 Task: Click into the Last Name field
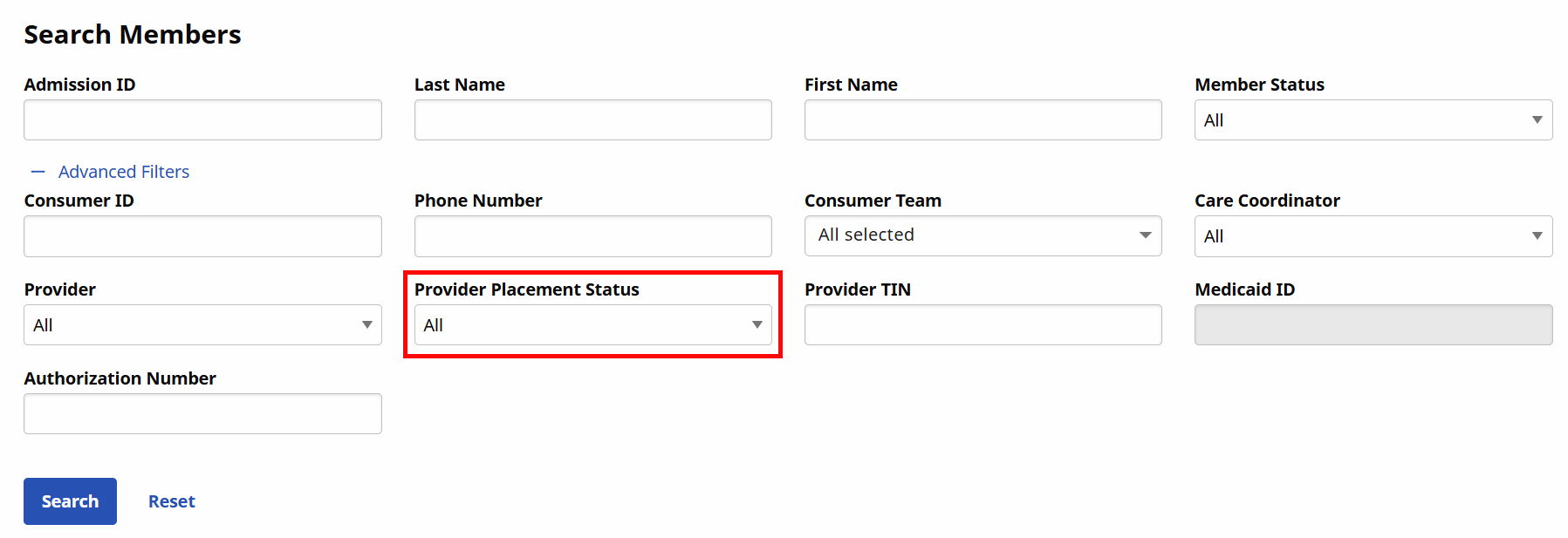pos(592,120)
